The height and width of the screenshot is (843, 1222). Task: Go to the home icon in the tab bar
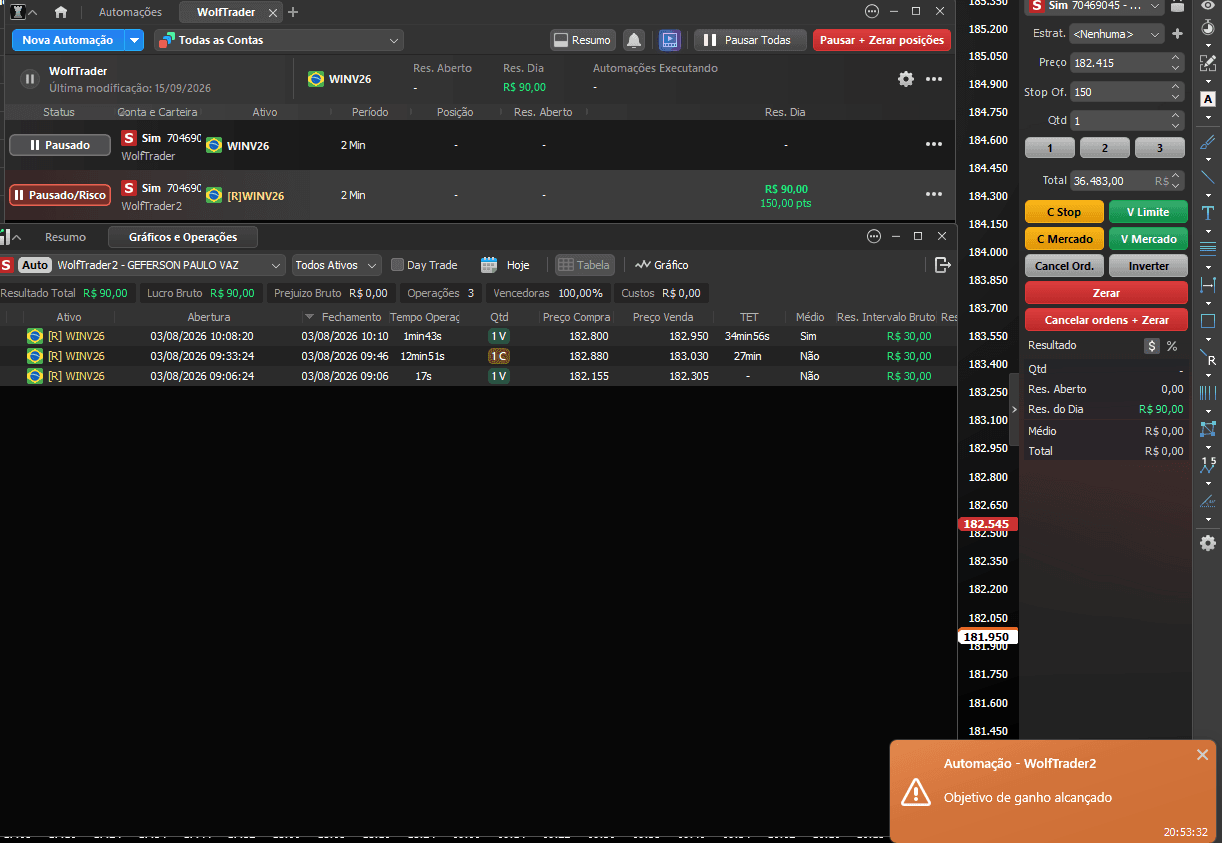[x=61, y=12]
